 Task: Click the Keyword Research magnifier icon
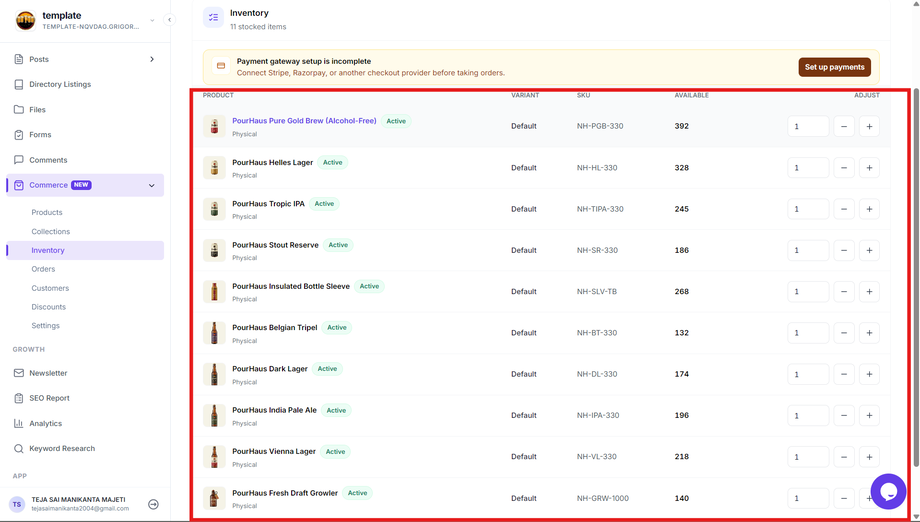coord(19,449)
